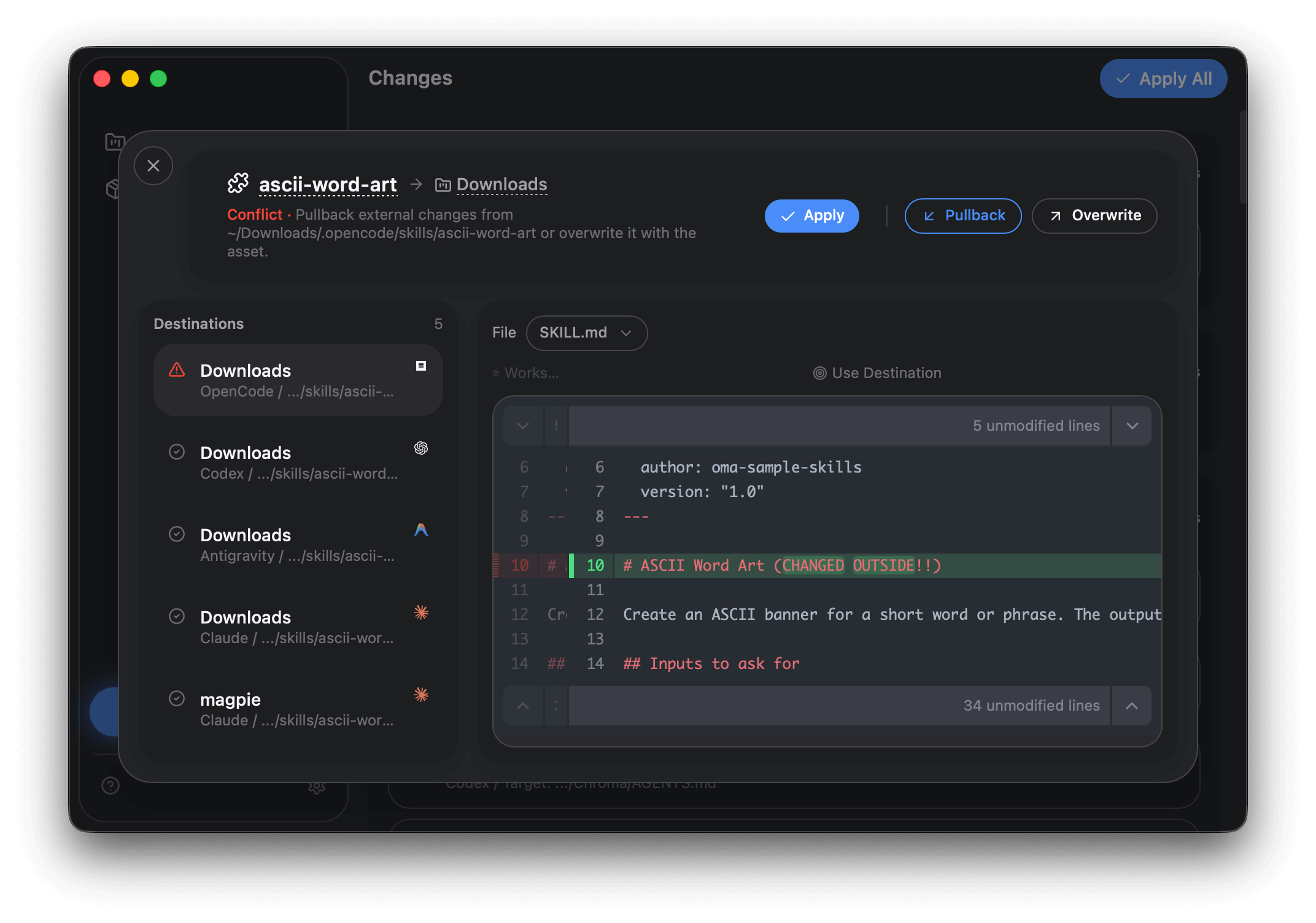Switch to the Use Destination tab
This screenshot has height=923, width=1316.
point(877,373)
